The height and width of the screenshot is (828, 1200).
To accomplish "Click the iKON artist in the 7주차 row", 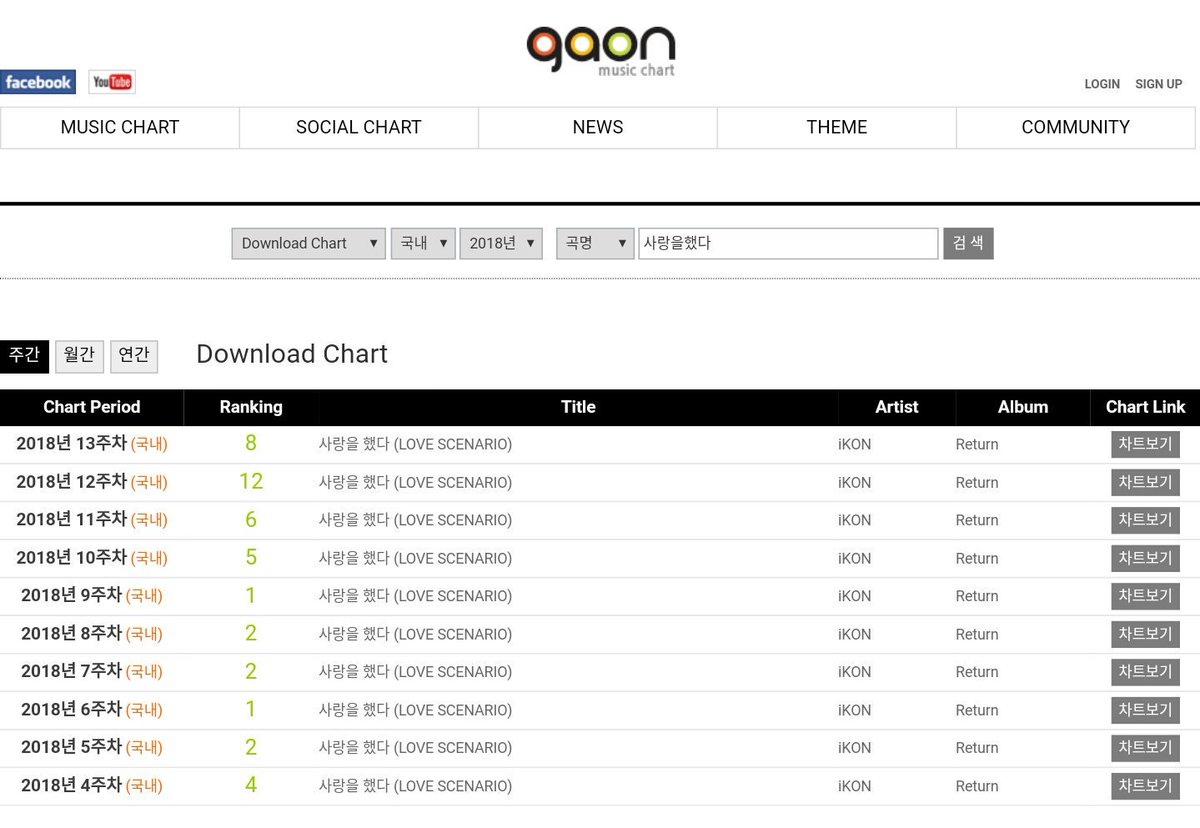I will pos(854,672).
